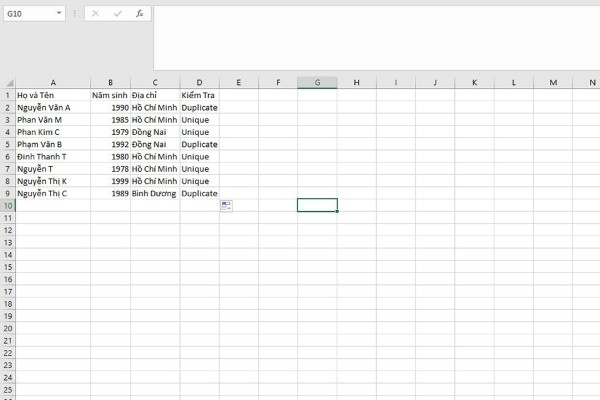Select column D header
Viewport: 600px width, 400px height.
click(x=199, y=82)
